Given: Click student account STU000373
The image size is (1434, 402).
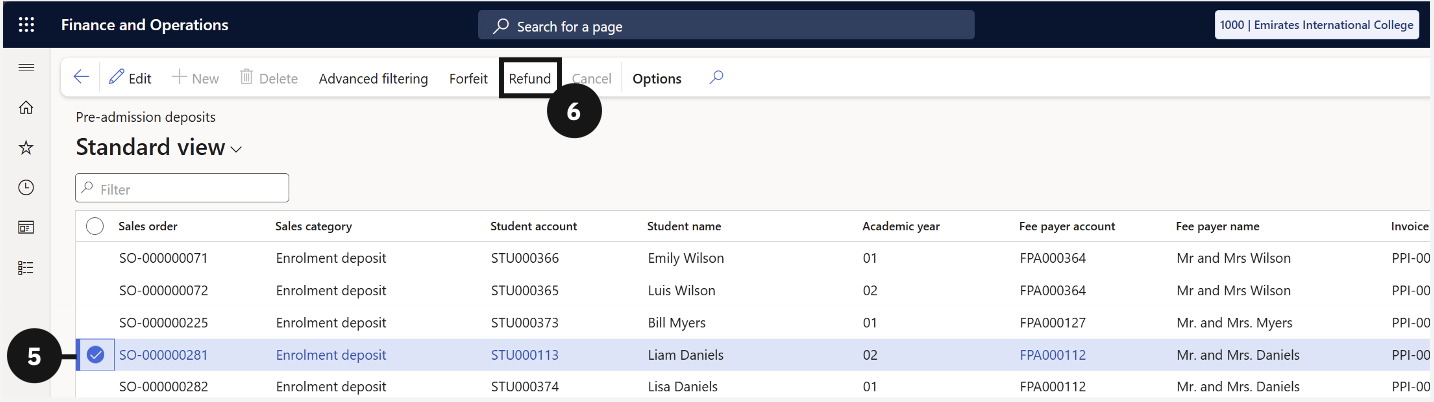Looking at the screenshot, I should (525, 323).
